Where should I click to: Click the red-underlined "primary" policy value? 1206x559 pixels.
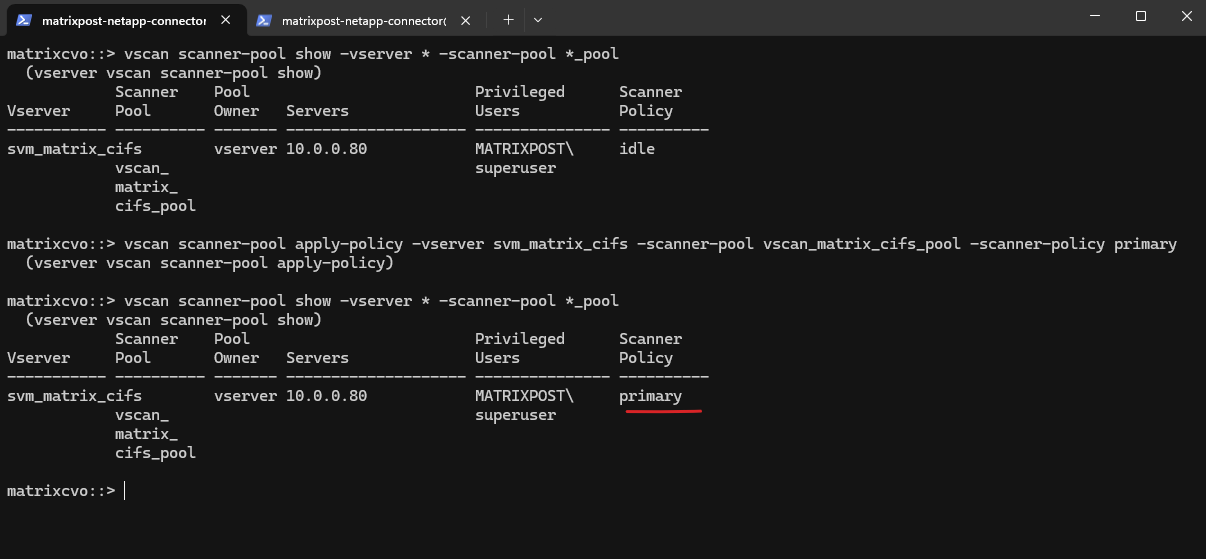tap(650, 396)
